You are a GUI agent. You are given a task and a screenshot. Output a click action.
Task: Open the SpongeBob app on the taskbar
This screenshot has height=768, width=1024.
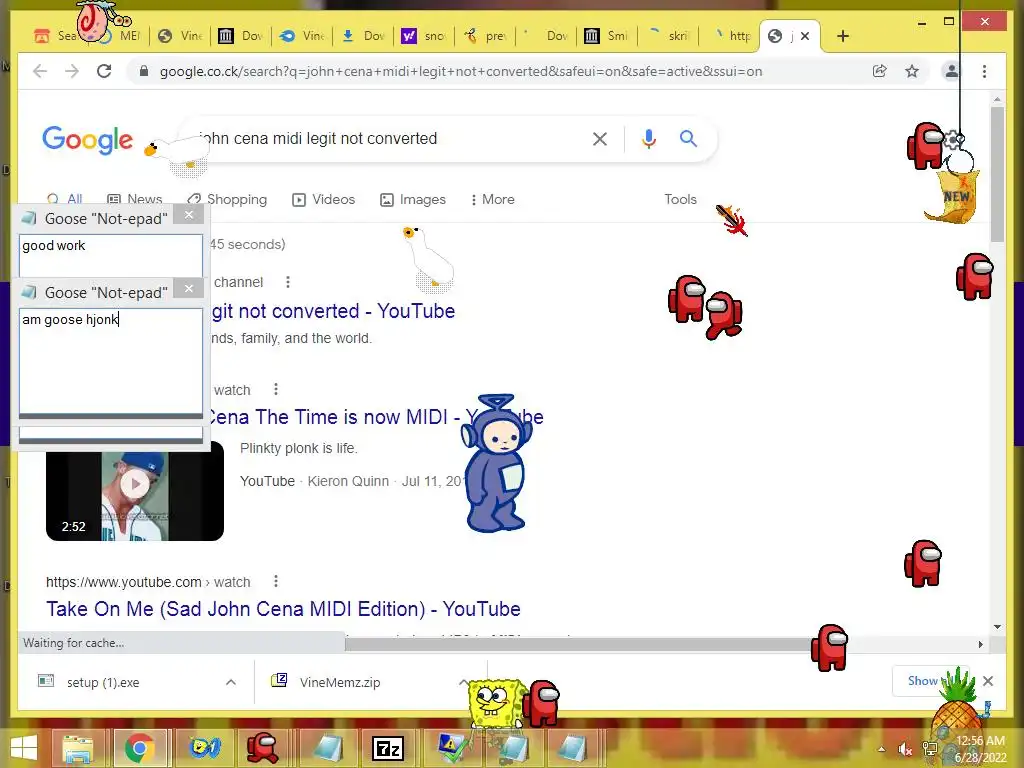coord(203,748)
